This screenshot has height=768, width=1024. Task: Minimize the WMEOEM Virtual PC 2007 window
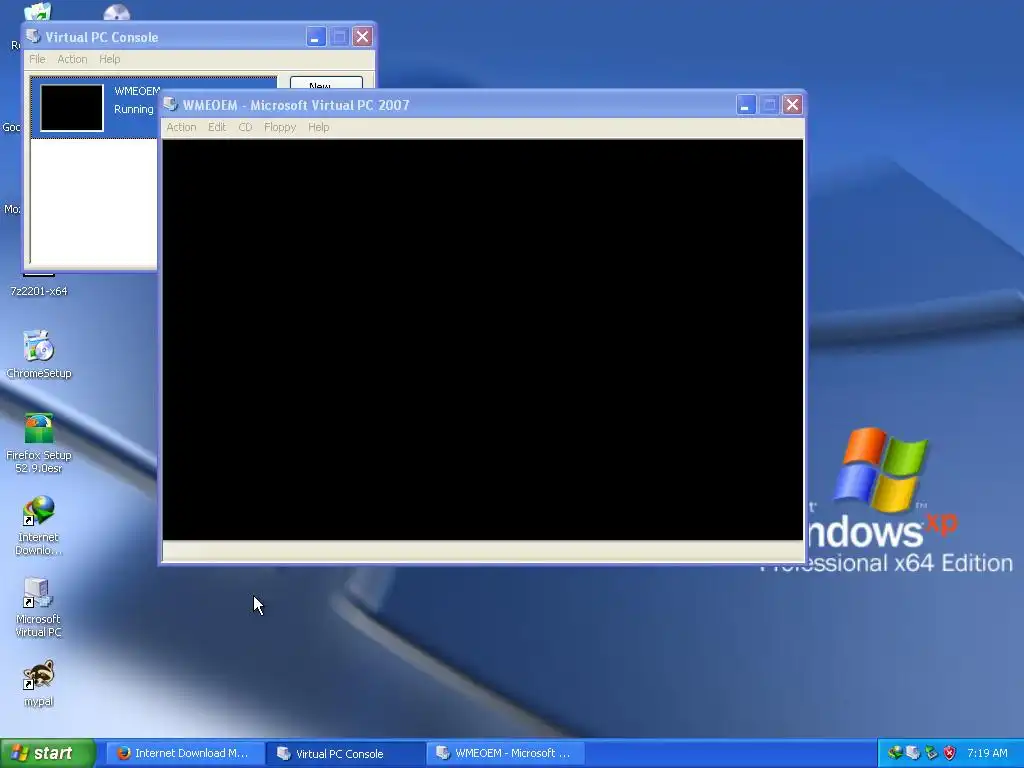pyautogui.click(x=745, y=105)
